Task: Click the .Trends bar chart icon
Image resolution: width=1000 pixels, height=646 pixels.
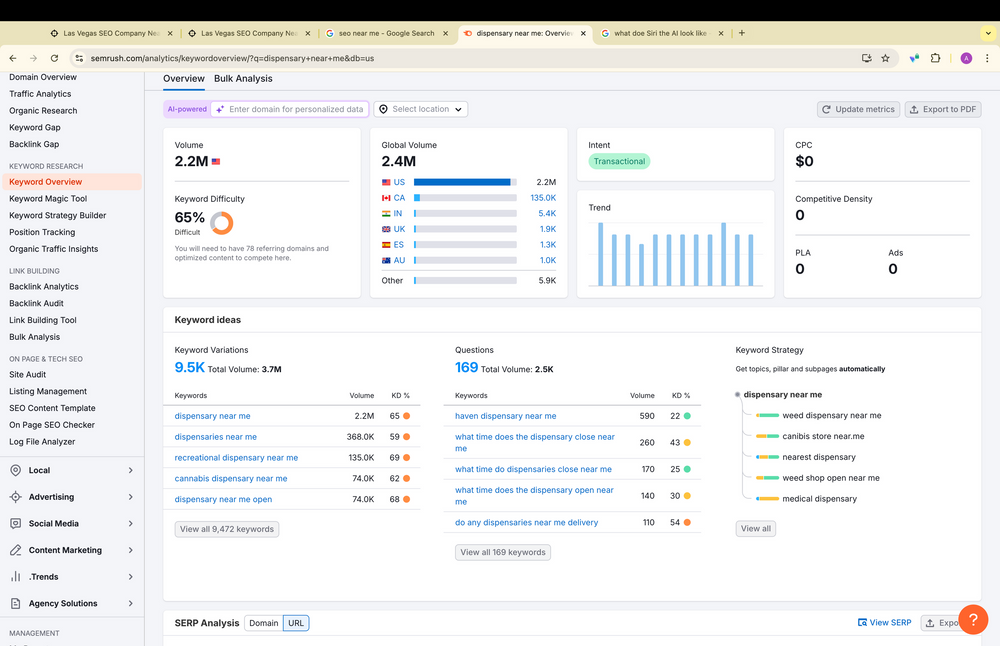Action: click(x=15, y=576)
